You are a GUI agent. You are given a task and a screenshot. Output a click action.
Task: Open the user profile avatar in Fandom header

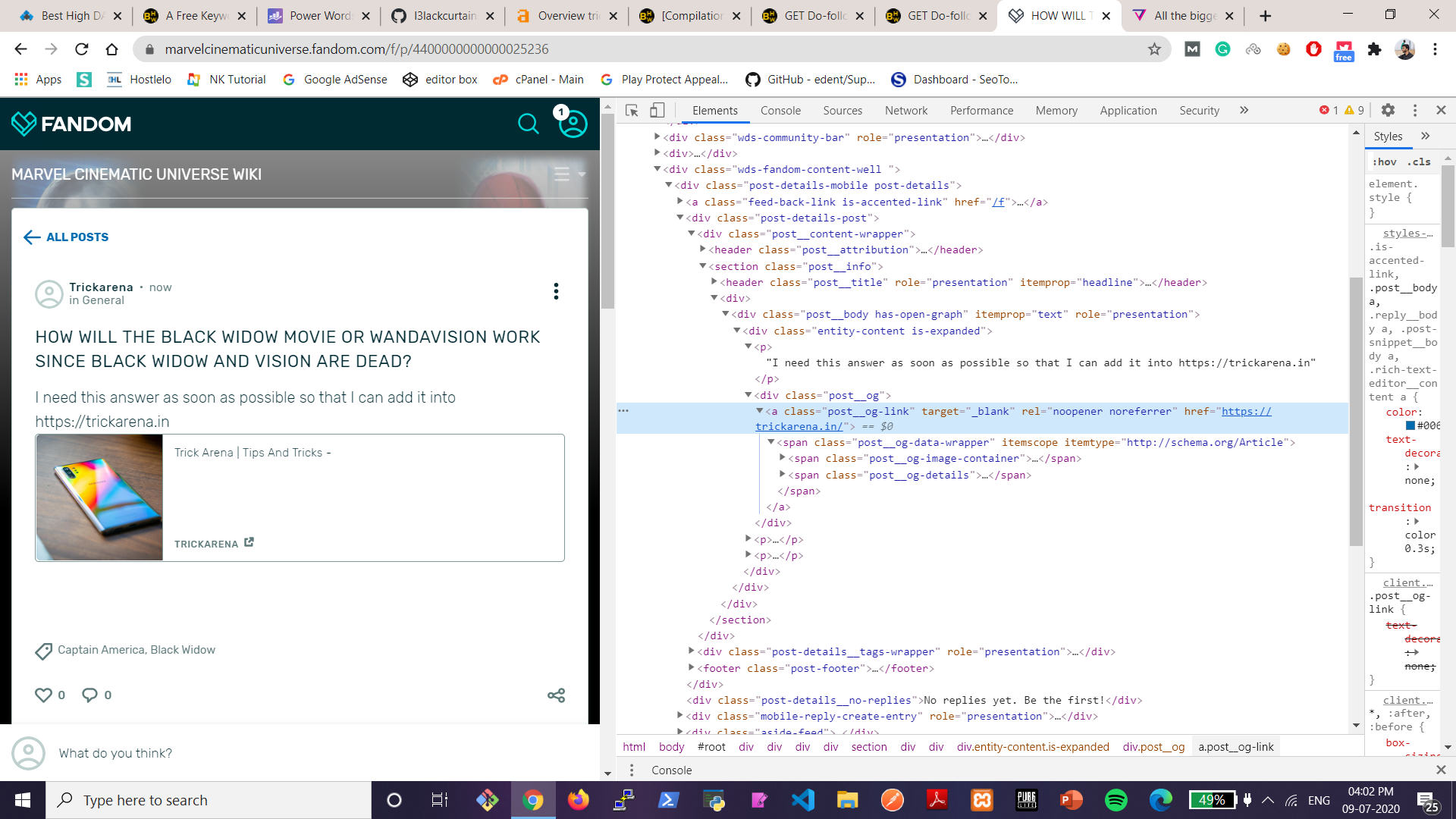pos(573,124)
